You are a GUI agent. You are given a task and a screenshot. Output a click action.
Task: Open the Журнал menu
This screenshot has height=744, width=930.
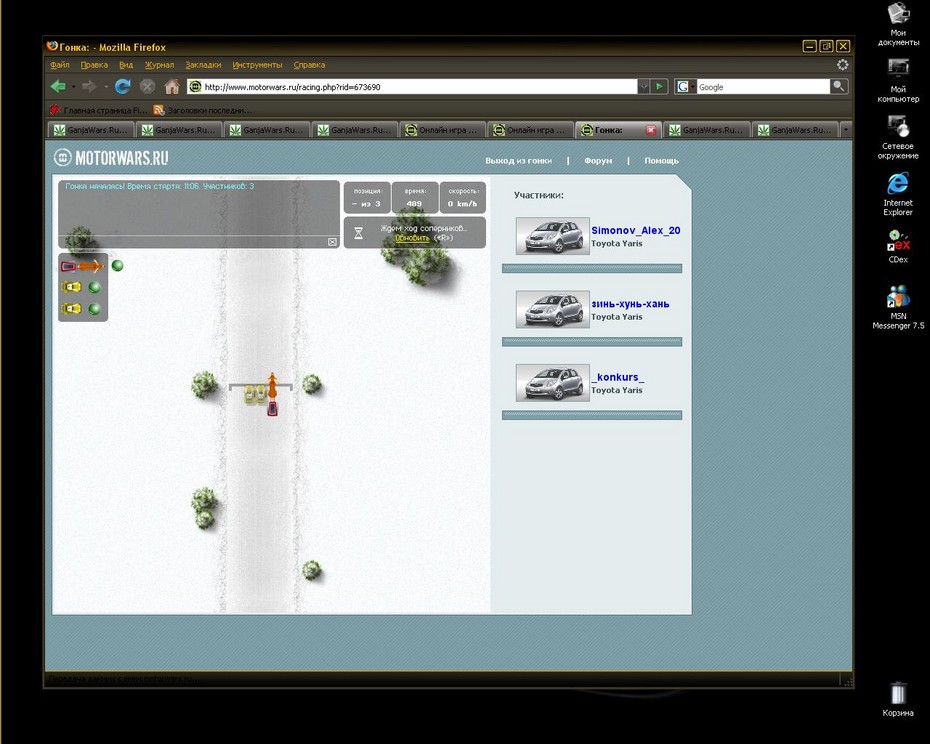tap(160, 65)
